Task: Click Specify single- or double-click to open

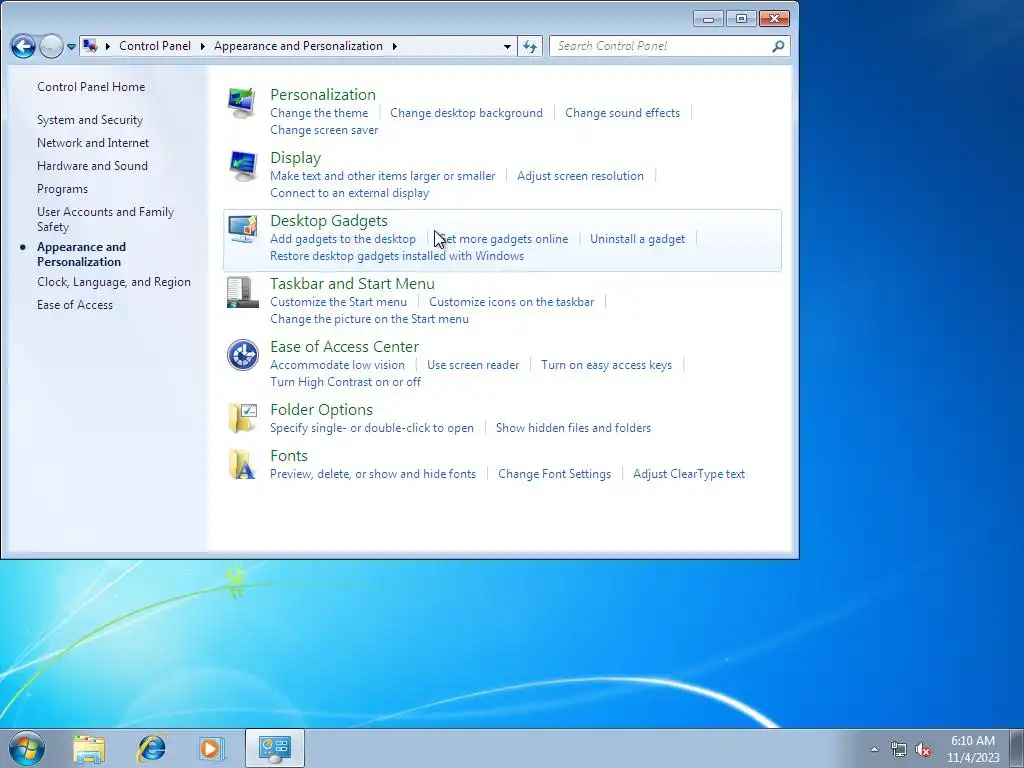Action: coord(372,428)
